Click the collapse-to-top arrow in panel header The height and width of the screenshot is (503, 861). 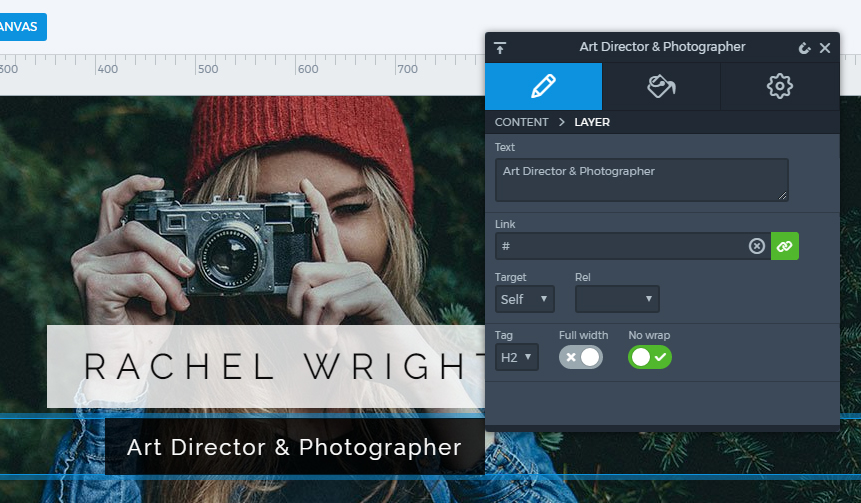click(500, 48)
